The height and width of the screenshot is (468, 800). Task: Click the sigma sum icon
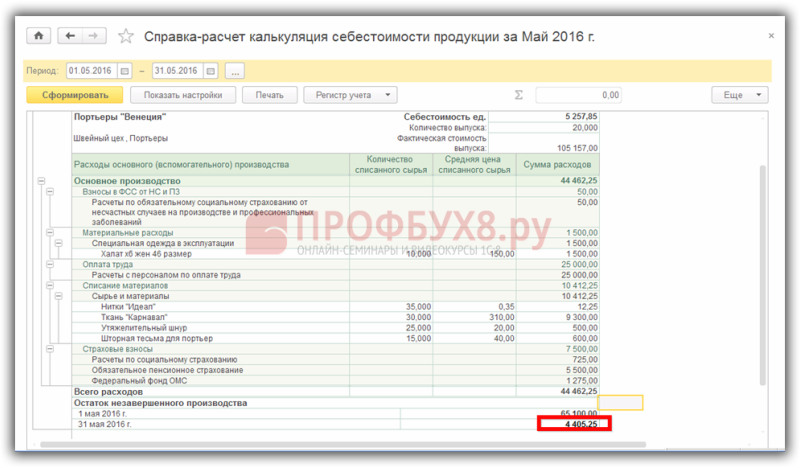click(x=518, y=95)
